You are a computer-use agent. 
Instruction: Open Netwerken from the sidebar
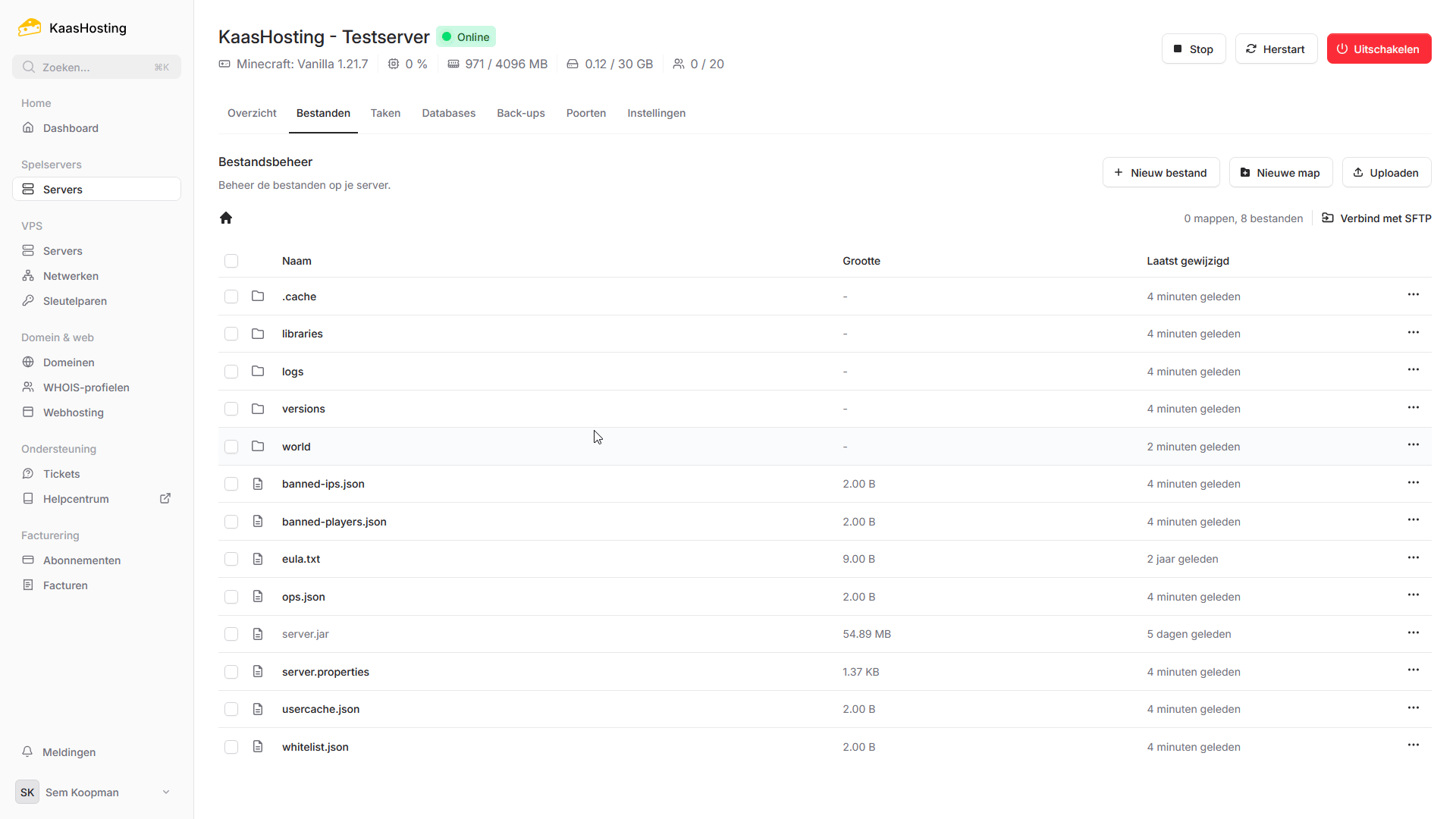(71, 276)
